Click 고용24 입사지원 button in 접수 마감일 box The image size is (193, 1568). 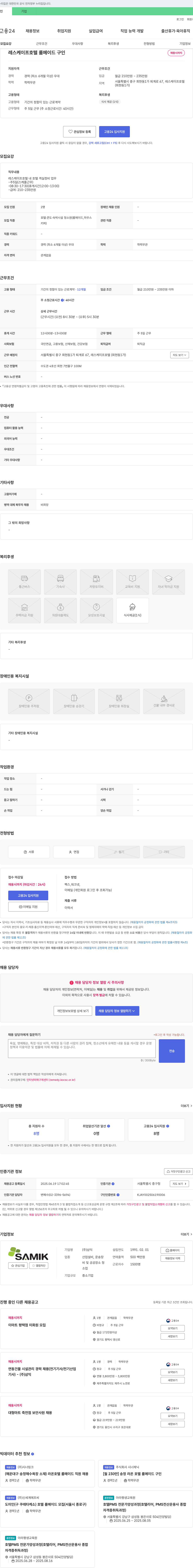tap(28, 895)
